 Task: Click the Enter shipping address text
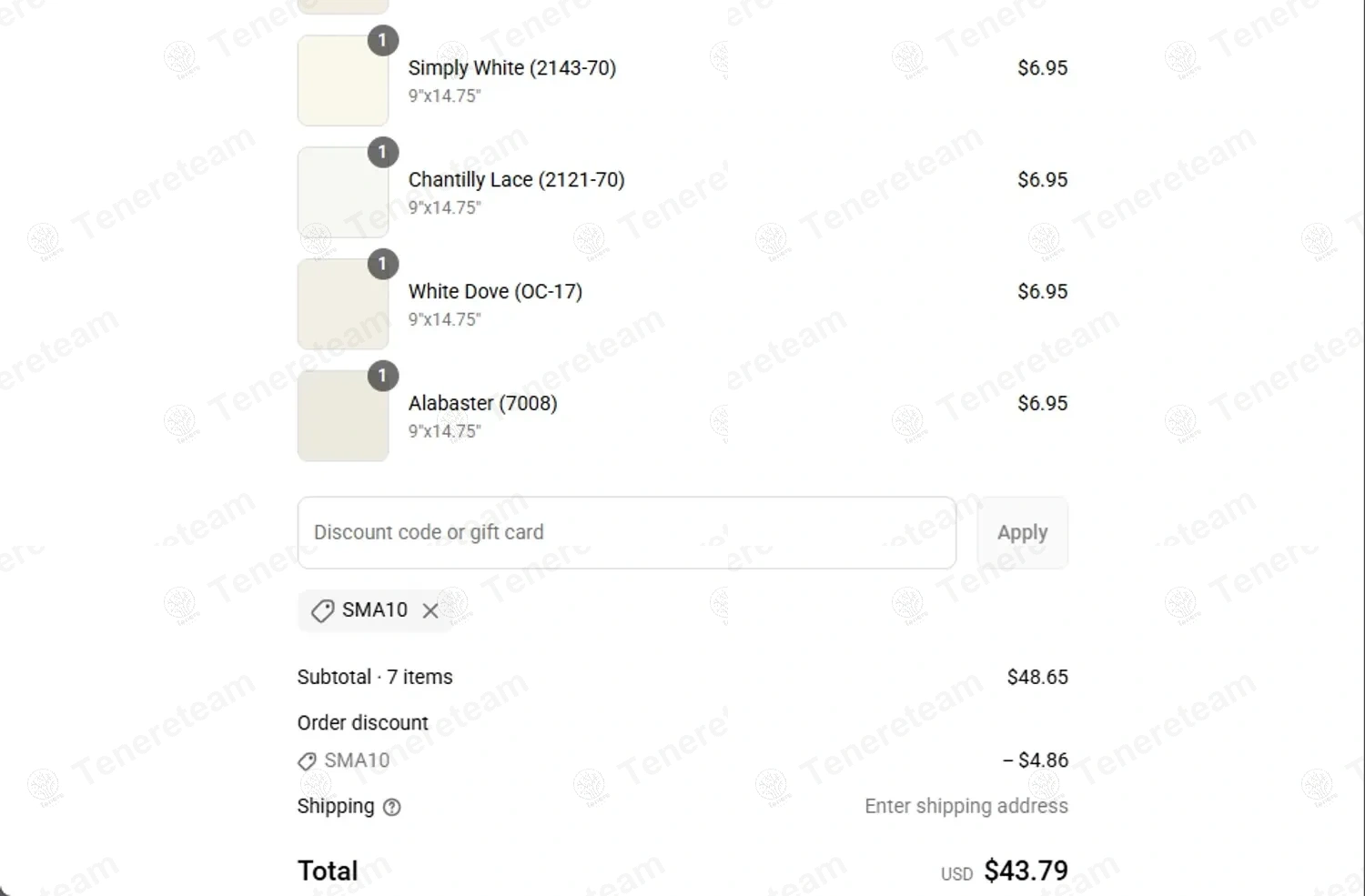pyautogui.click(x=966, y=806)
